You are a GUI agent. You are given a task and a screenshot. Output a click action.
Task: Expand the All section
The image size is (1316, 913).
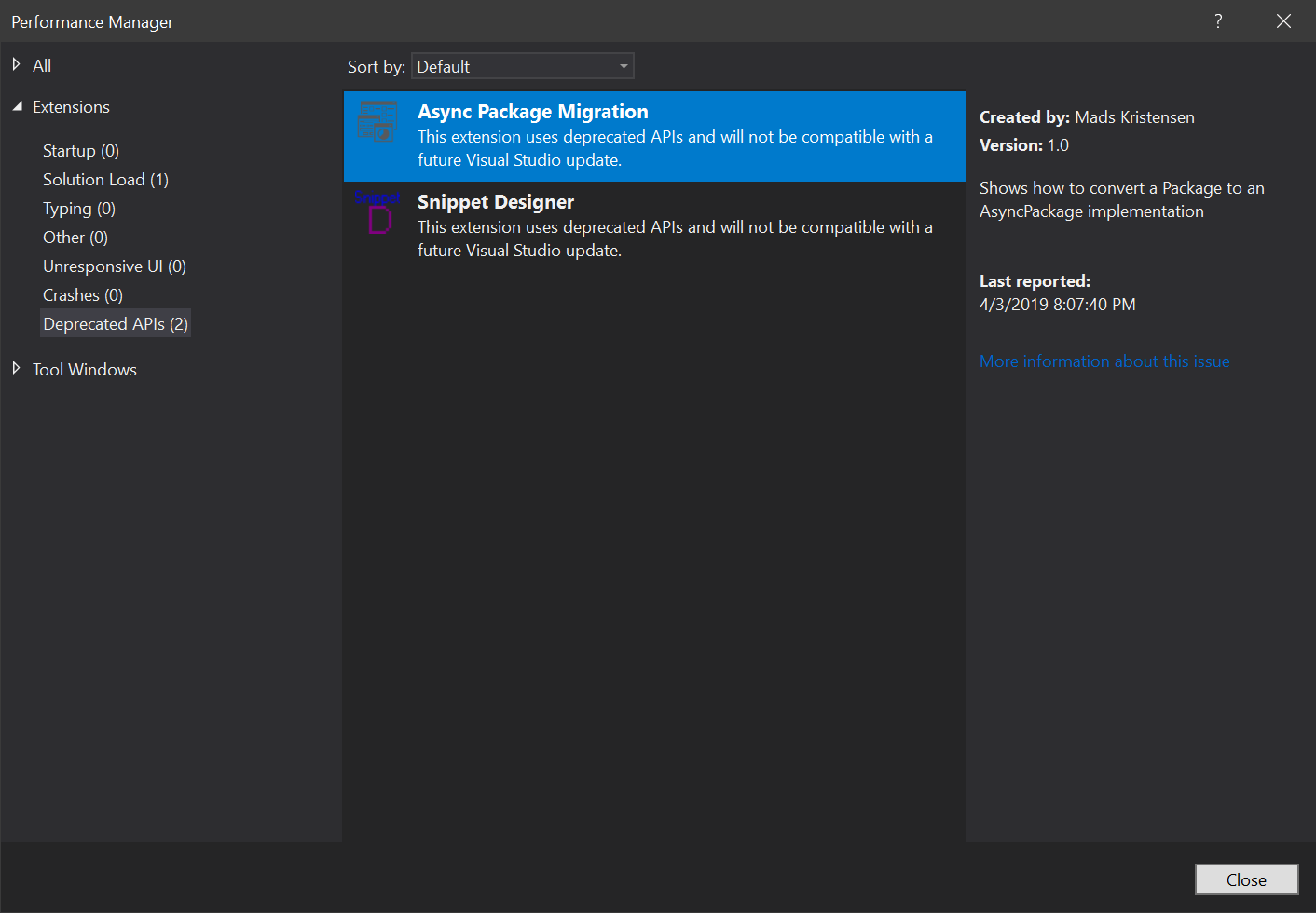click(16, 64)
